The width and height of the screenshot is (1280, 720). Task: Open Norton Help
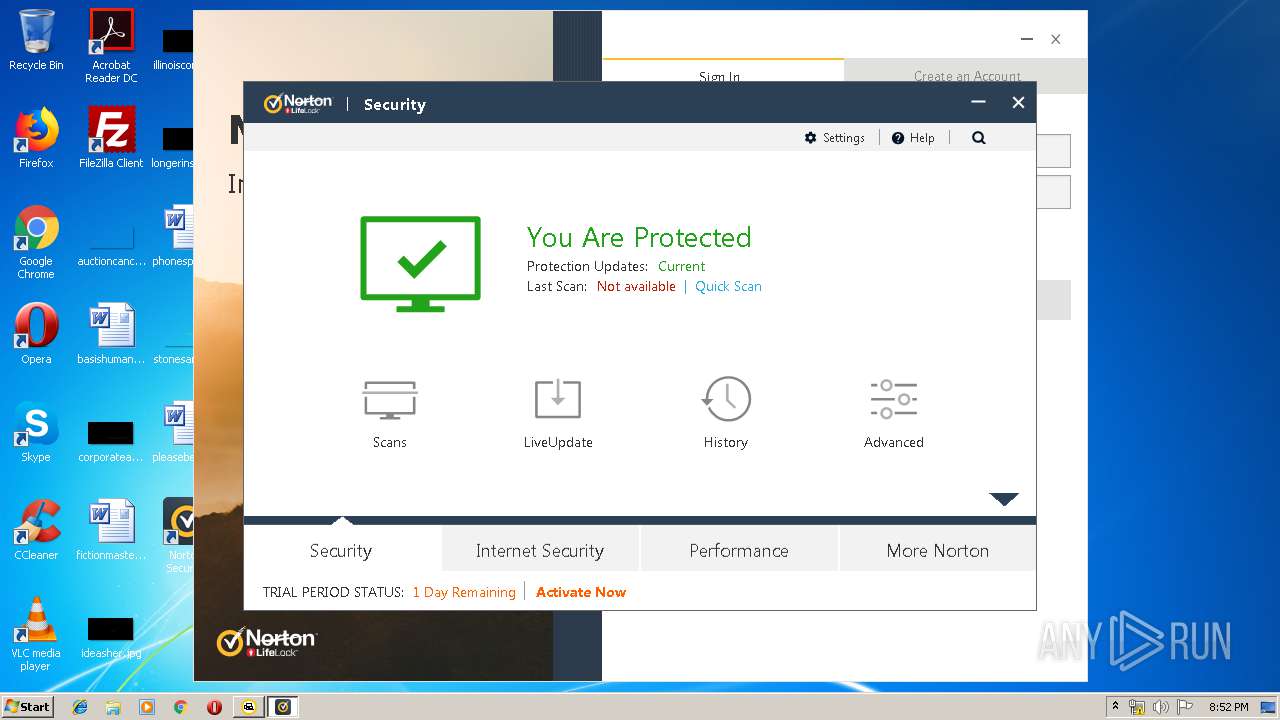click(913, 138)
